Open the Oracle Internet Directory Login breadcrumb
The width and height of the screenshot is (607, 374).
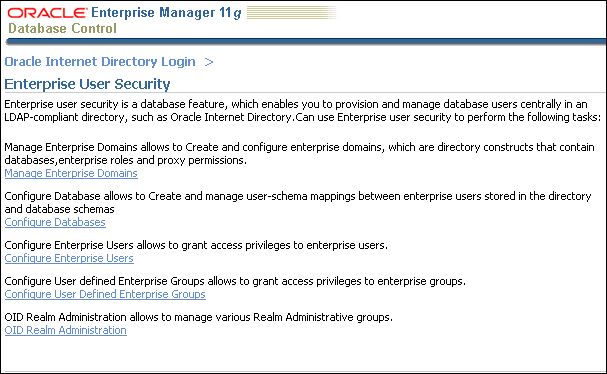tap(100, 62)
